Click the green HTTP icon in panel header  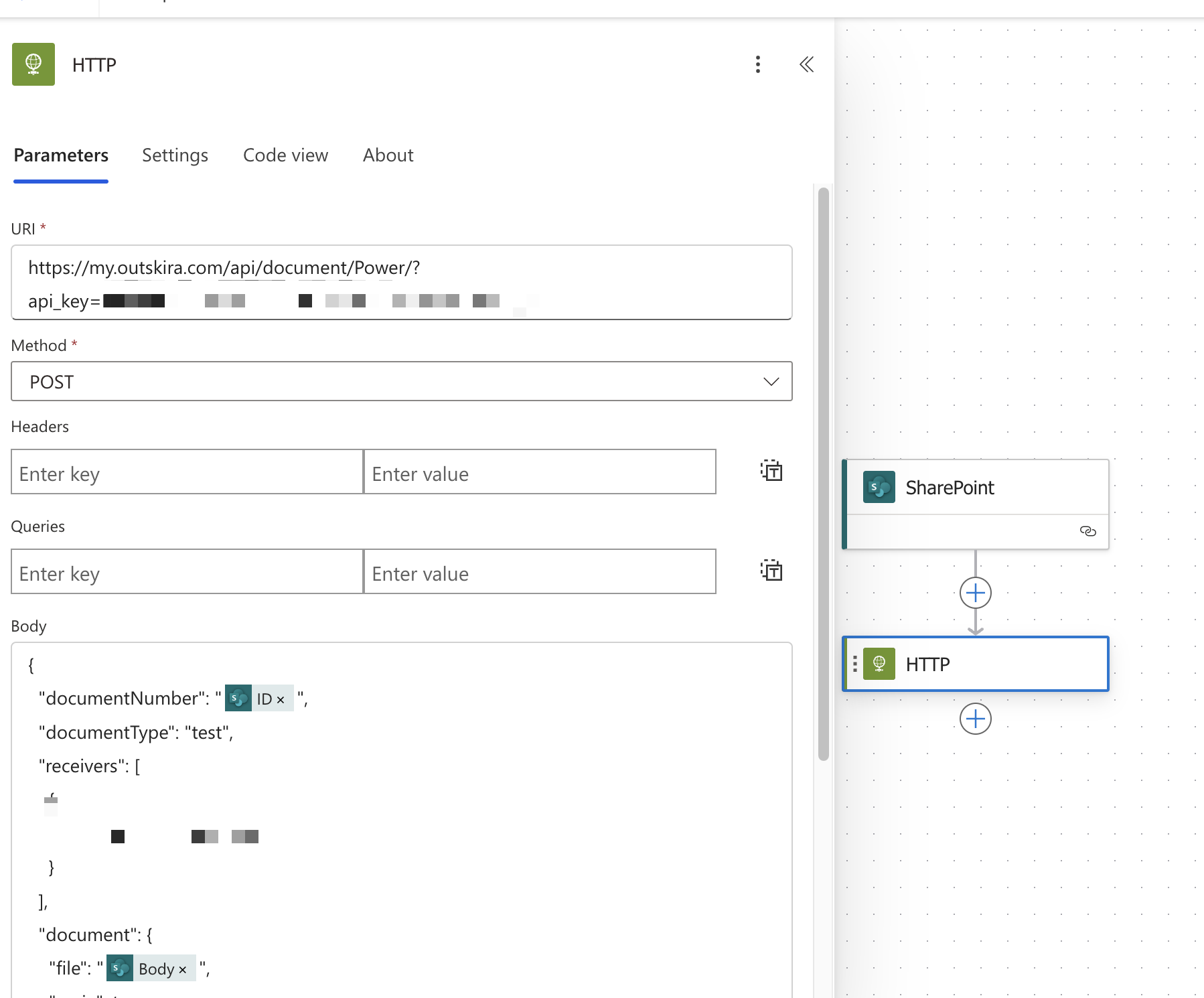[33, 64]
